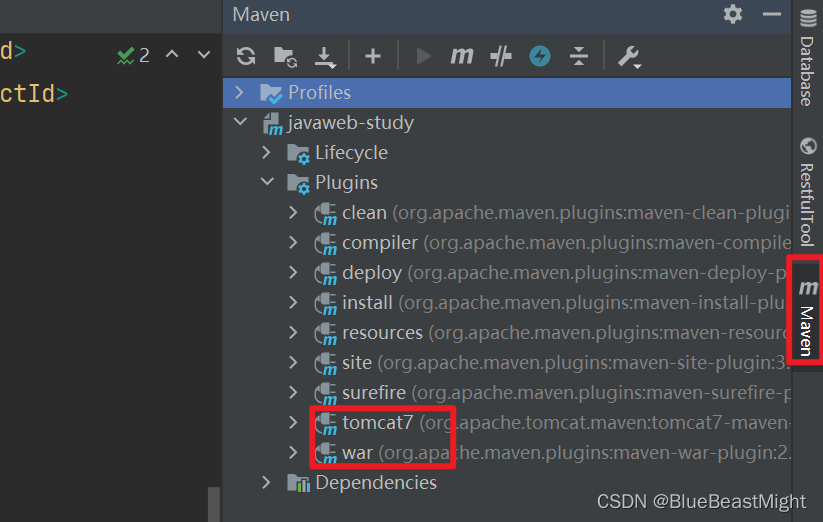This screenshot has height=522, width=823.
Task: Open the inspections widget showing 2
Action: click(x=134, y=55)
